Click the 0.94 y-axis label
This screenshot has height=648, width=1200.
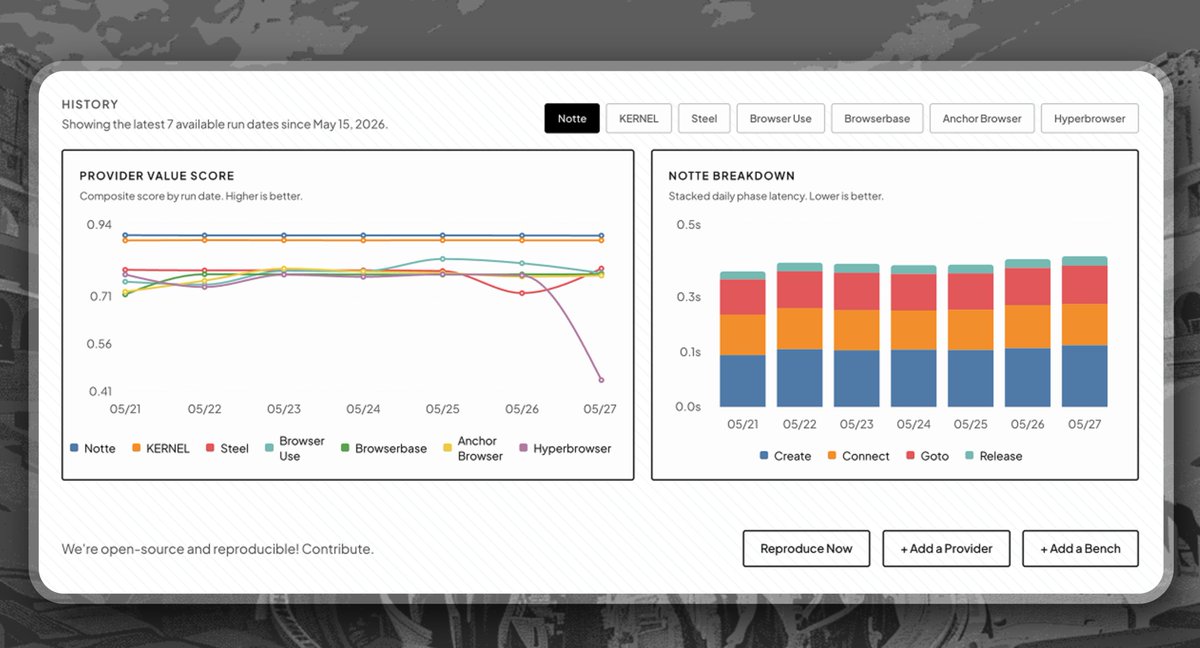[99, 225]
